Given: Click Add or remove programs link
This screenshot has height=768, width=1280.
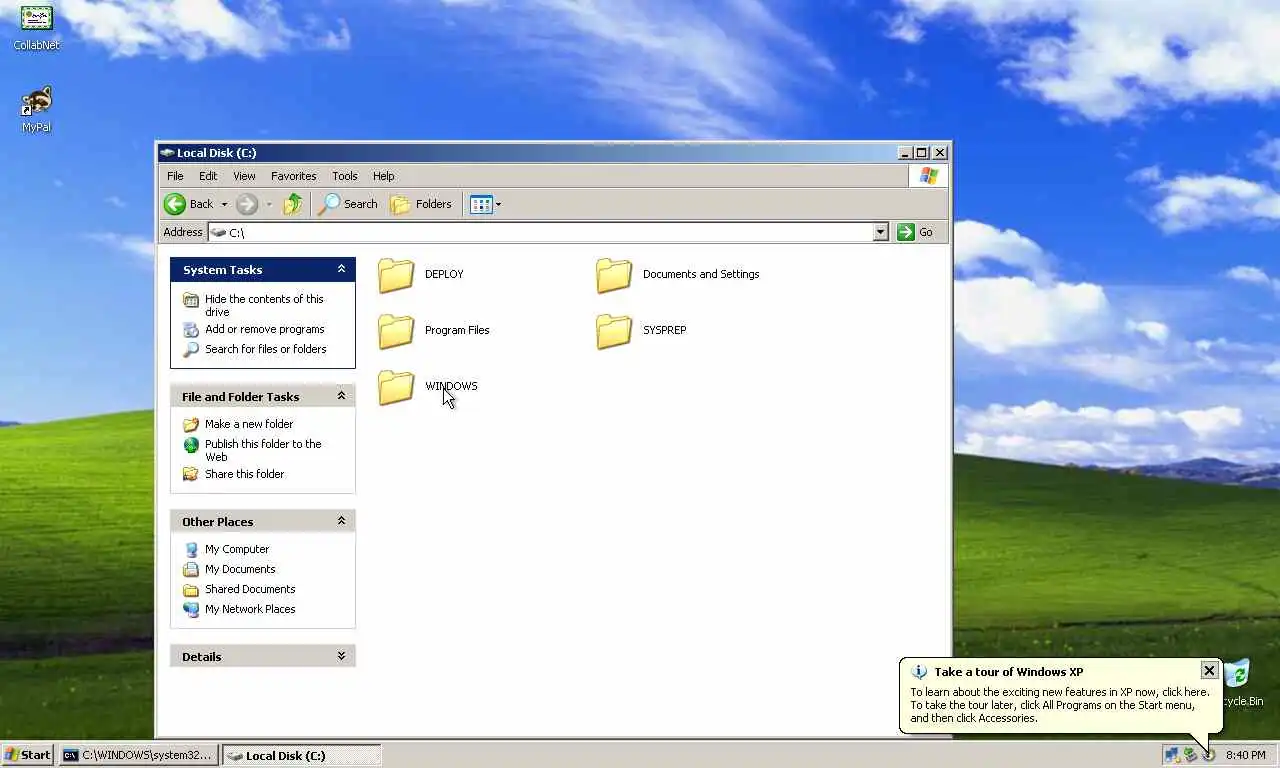Looking at the screenshot, I should click(x=264, y=329).
